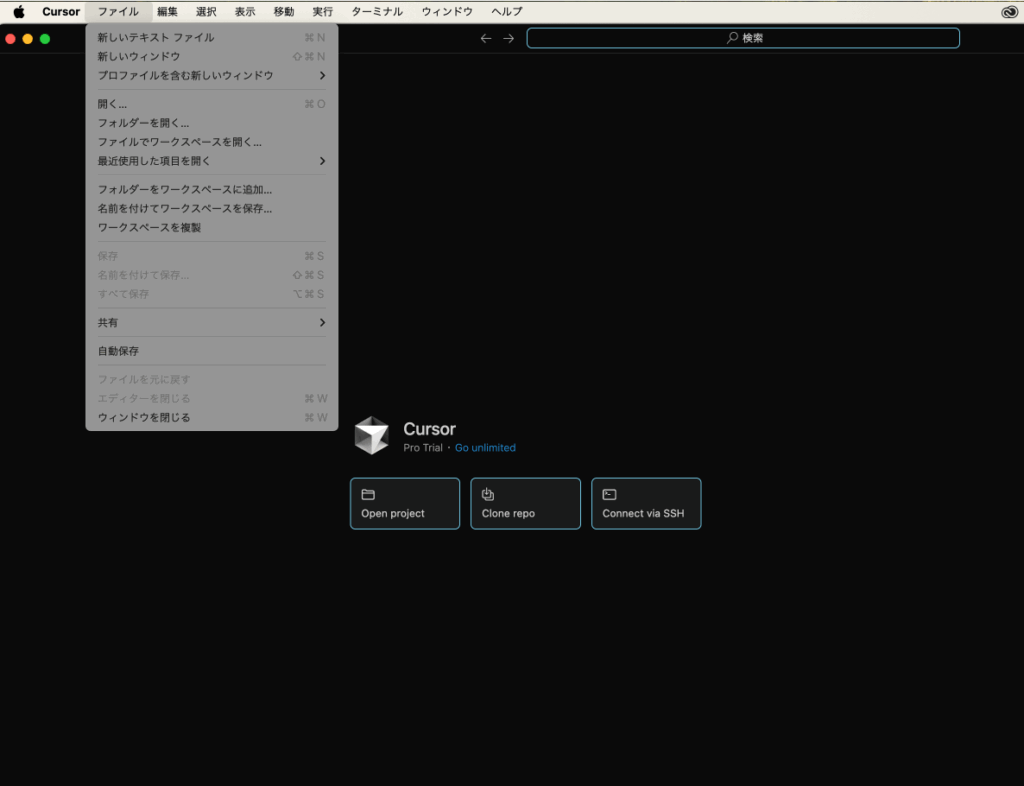Focus the 検索 search field
This screenshot has height=786, width=1024.
click(743, 38)
